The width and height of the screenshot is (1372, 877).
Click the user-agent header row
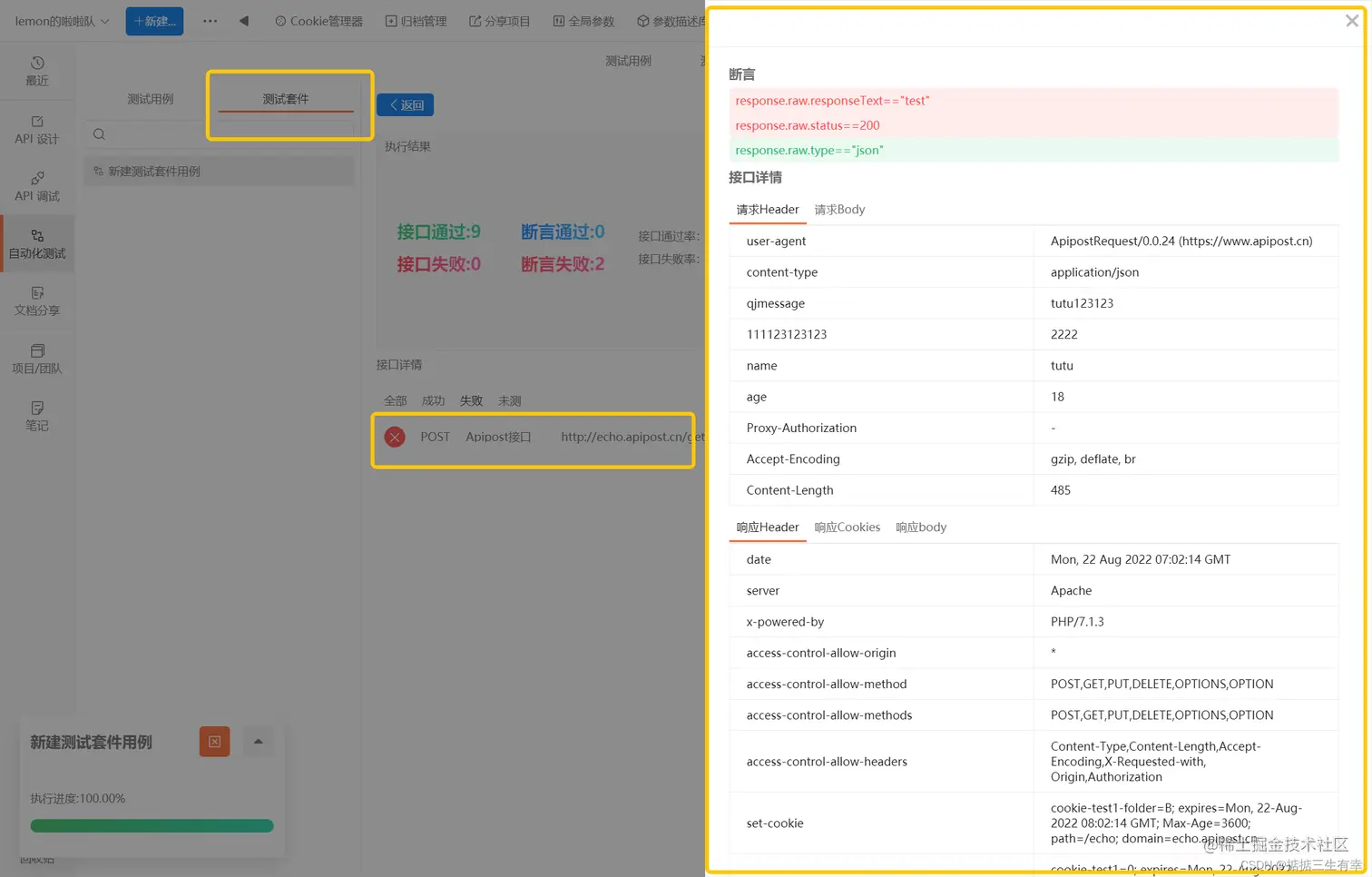click(x=1034, y=241)
